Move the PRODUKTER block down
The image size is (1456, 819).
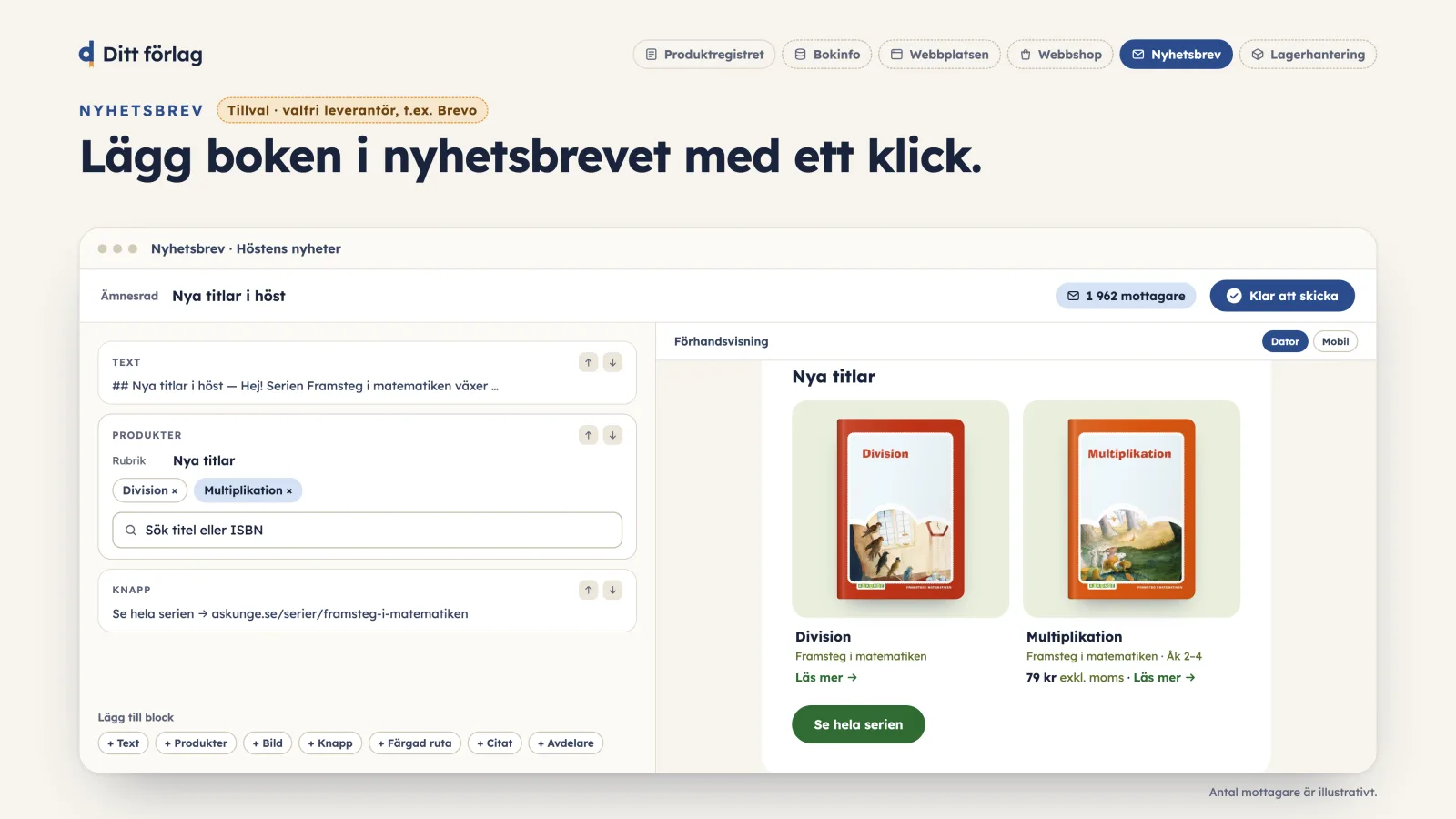pyautogui.click(x=613, y=435)
